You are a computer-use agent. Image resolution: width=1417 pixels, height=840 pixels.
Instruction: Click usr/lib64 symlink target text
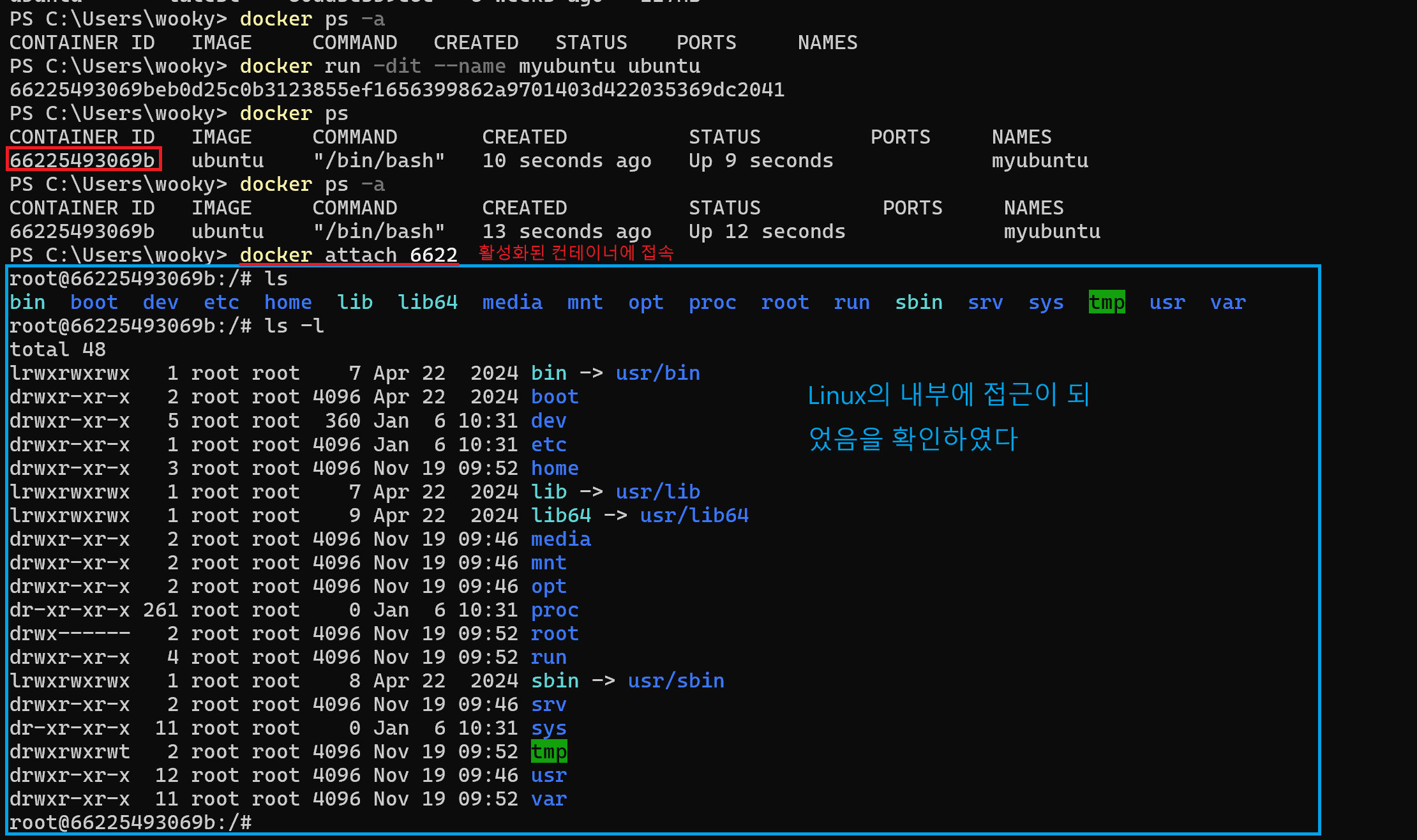tap(694, 515)
